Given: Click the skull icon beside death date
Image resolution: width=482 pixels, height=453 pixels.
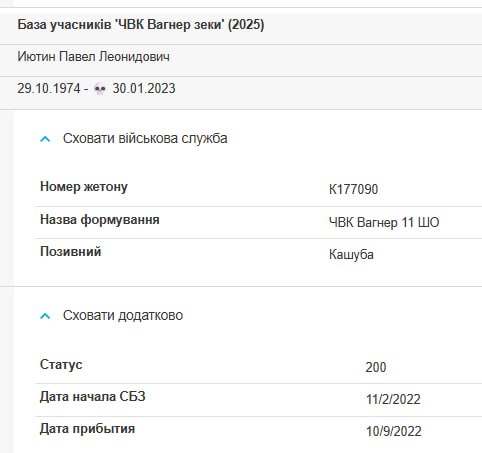Looking at the screenshot, I should pyautogui.click(x=100, y=89).
